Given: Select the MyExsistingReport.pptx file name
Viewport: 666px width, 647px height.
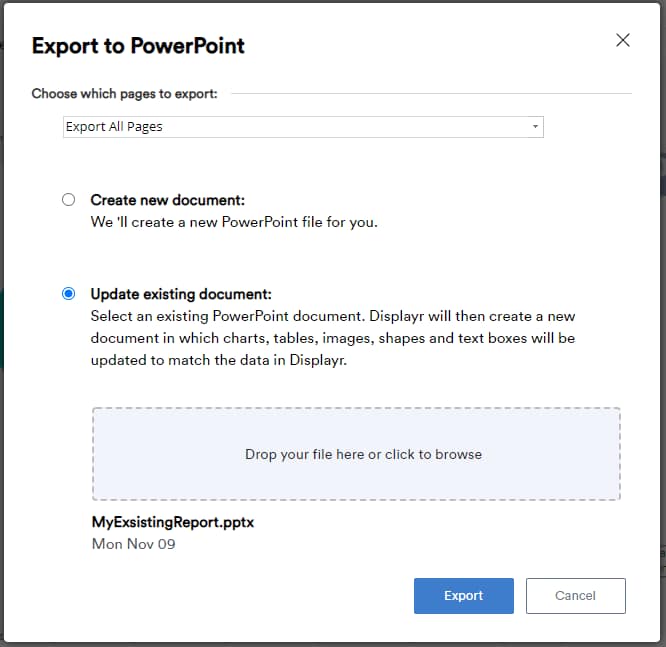Looking at the screenshot, I should 173,523.
